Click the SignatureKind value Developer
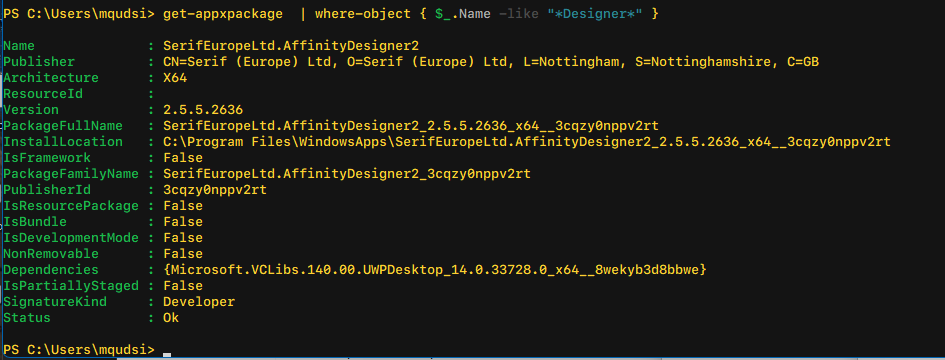945x360 pixels. [x=199, y=302]
